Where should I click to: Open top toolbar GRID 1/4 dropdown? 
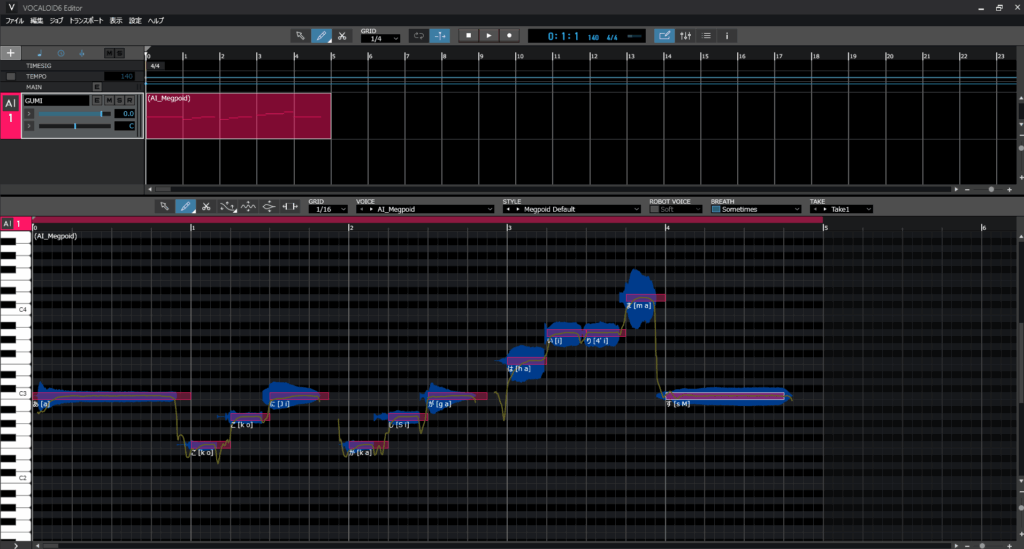point(381,39)
